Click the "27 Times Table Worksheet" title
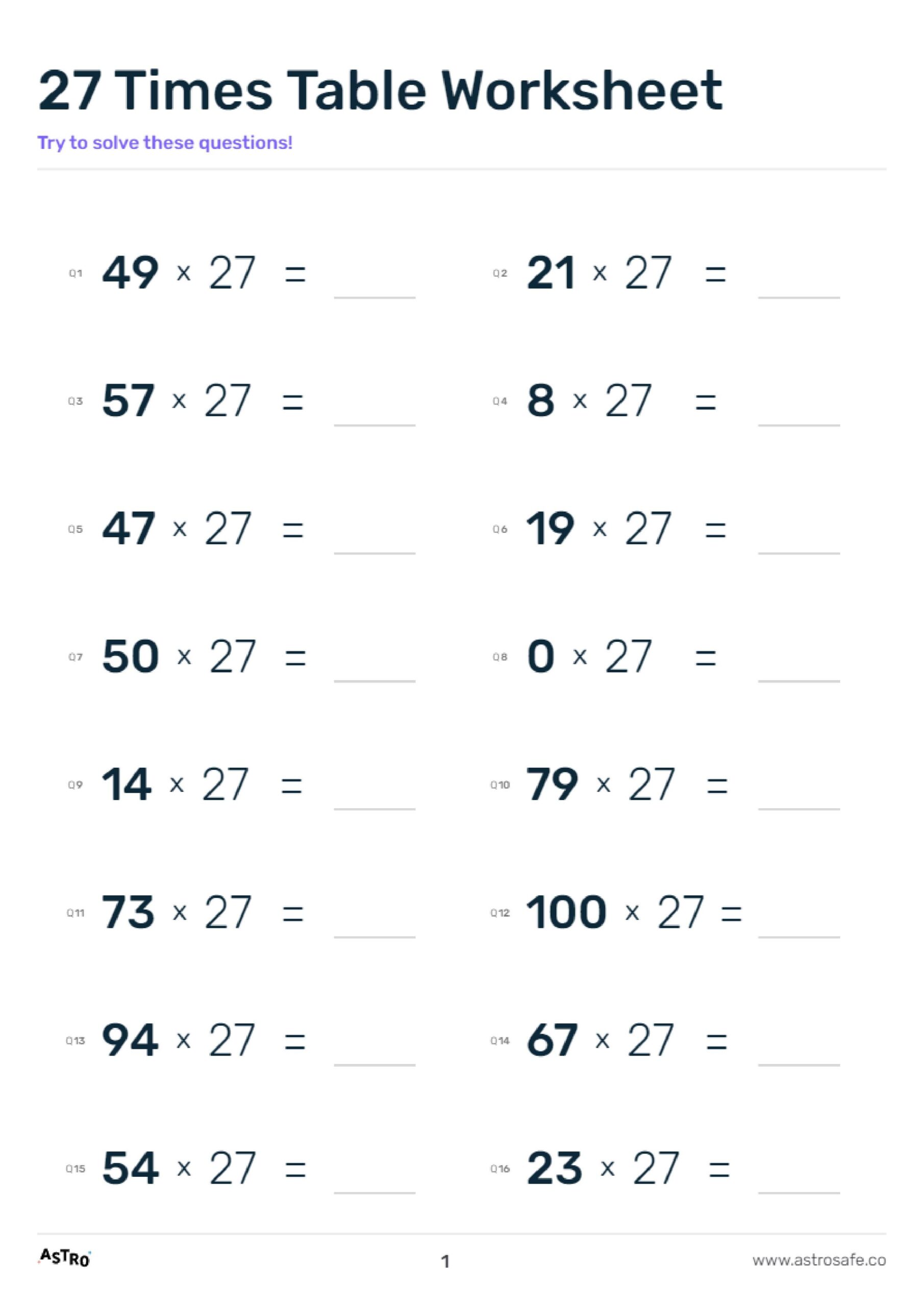 tap(380, 91)
